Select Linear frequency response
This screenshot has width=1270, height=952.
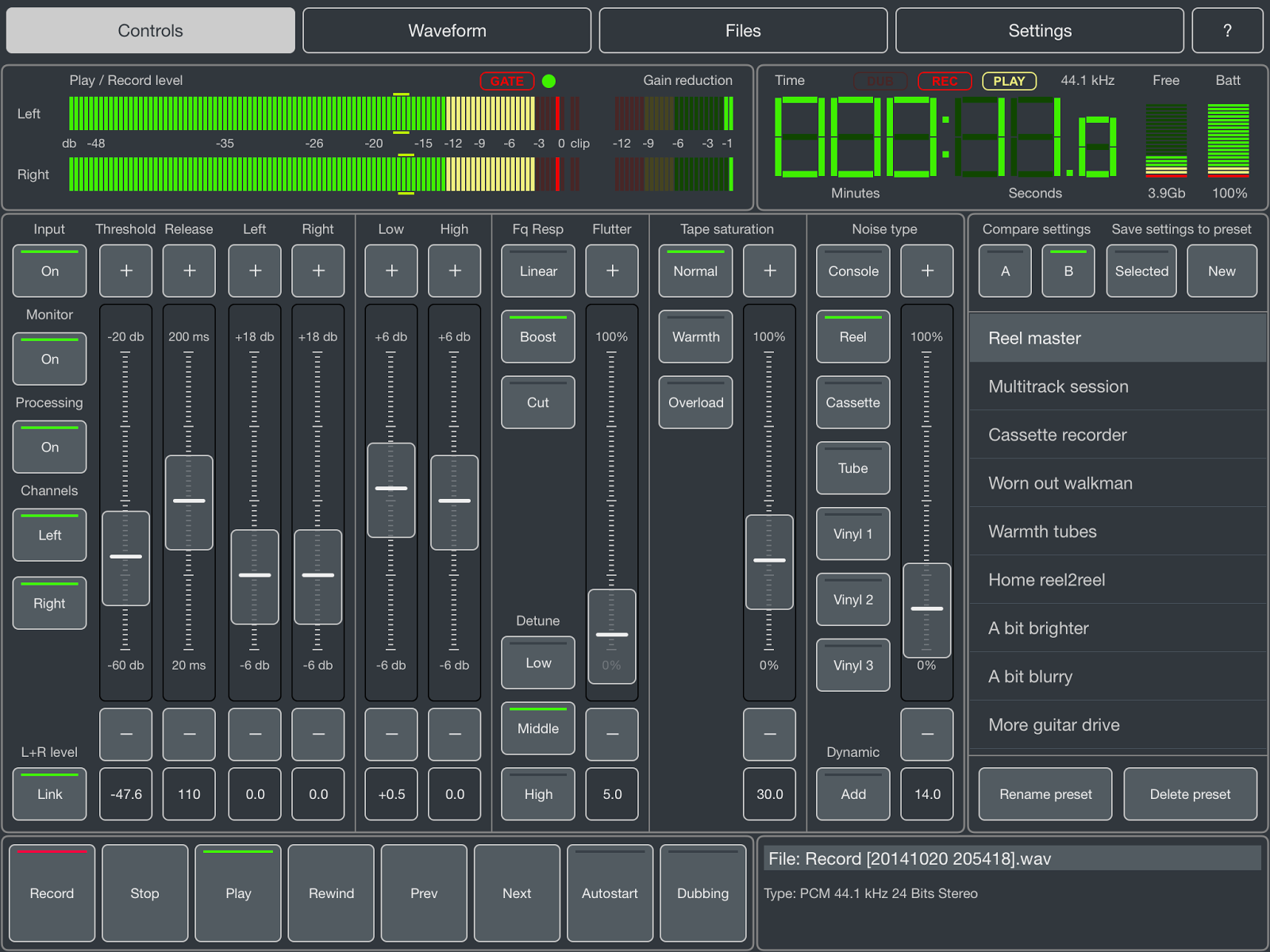coord(538,271)
